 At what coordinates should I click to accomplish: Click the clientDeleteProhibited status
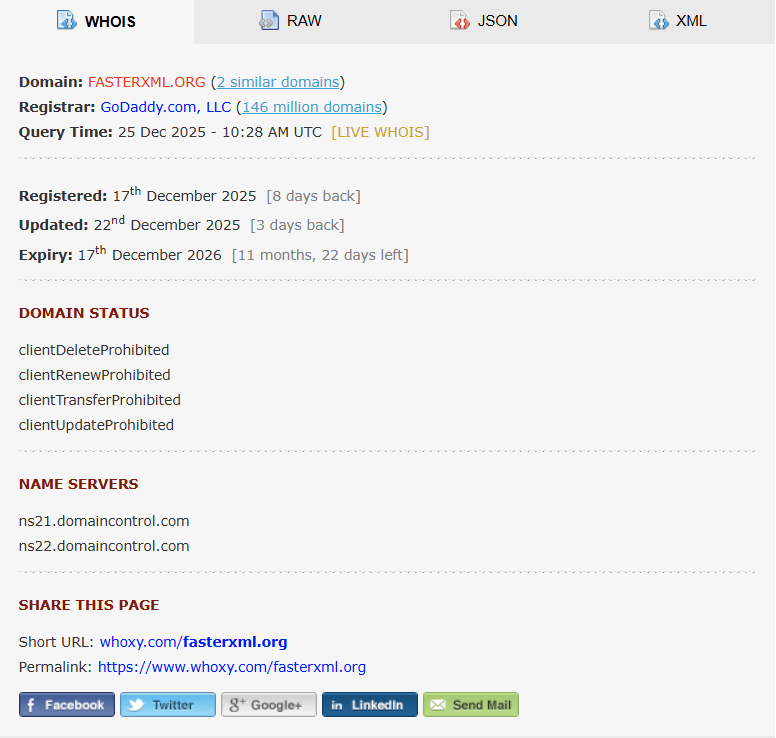pyautogui.click(x=94, y=350)
